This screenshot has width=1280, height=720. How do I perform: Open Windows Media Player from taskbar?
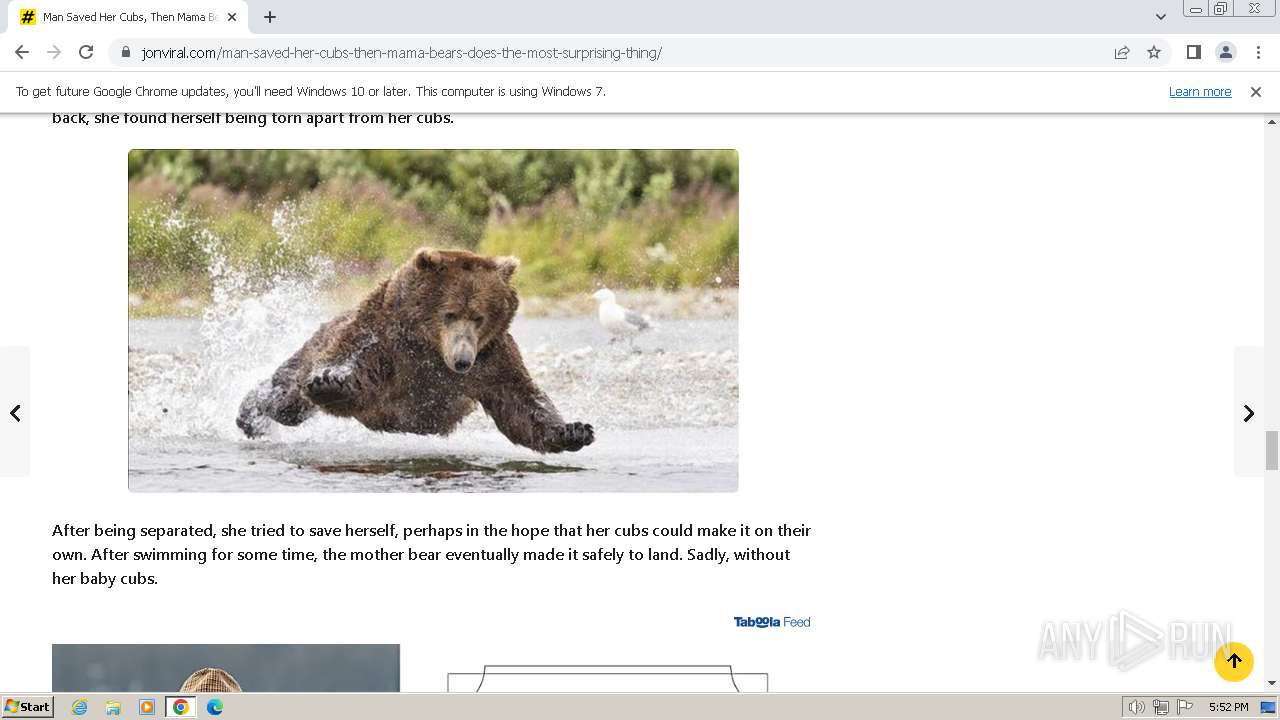[147, 707]
